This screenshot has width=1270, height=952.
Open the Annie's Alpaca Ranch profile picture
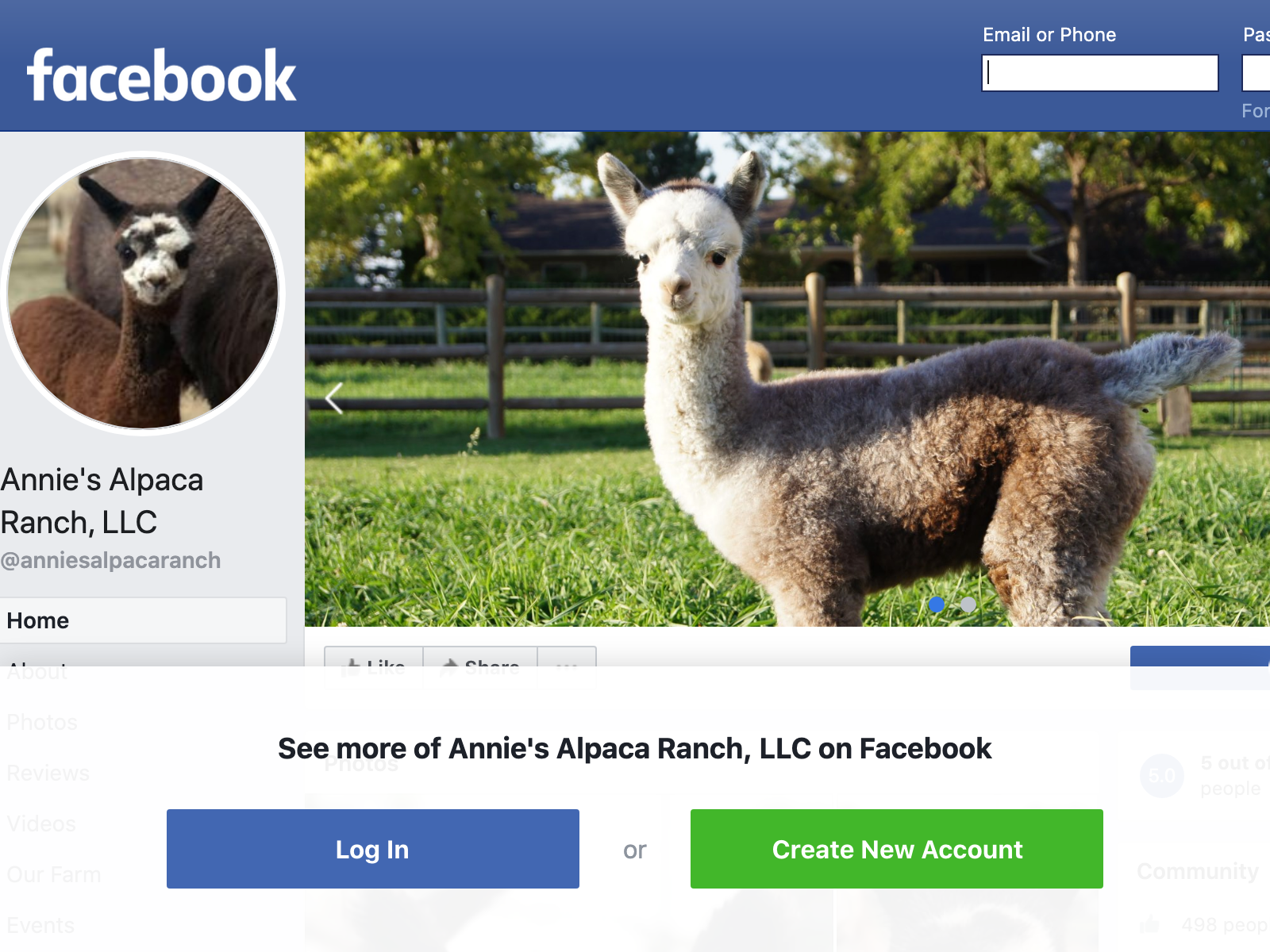tap(143, 294)
